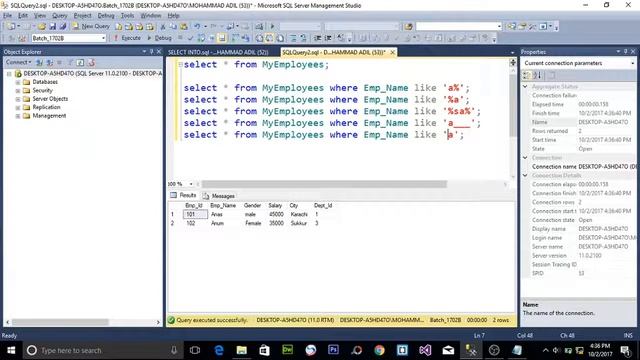Click the Paste toolbar icon
This screenshot has height=360, width=640.
pos(184,27)
